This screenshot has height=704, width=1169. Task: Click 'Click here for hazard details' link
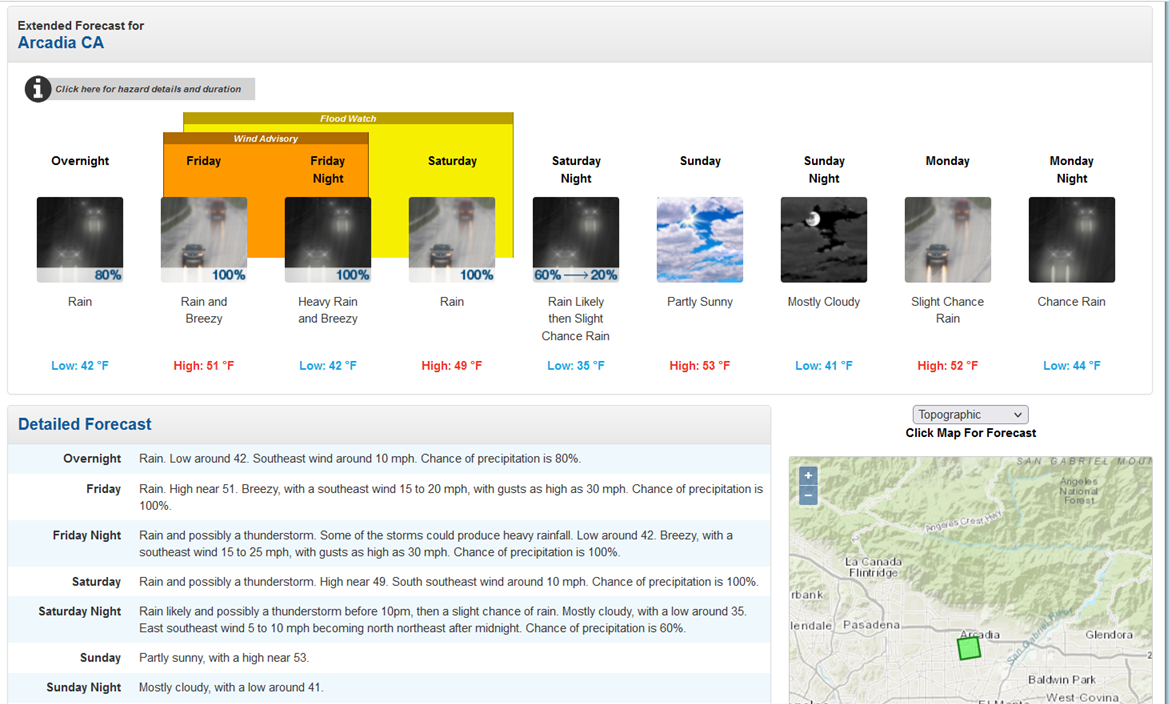[x=148, y=89]
